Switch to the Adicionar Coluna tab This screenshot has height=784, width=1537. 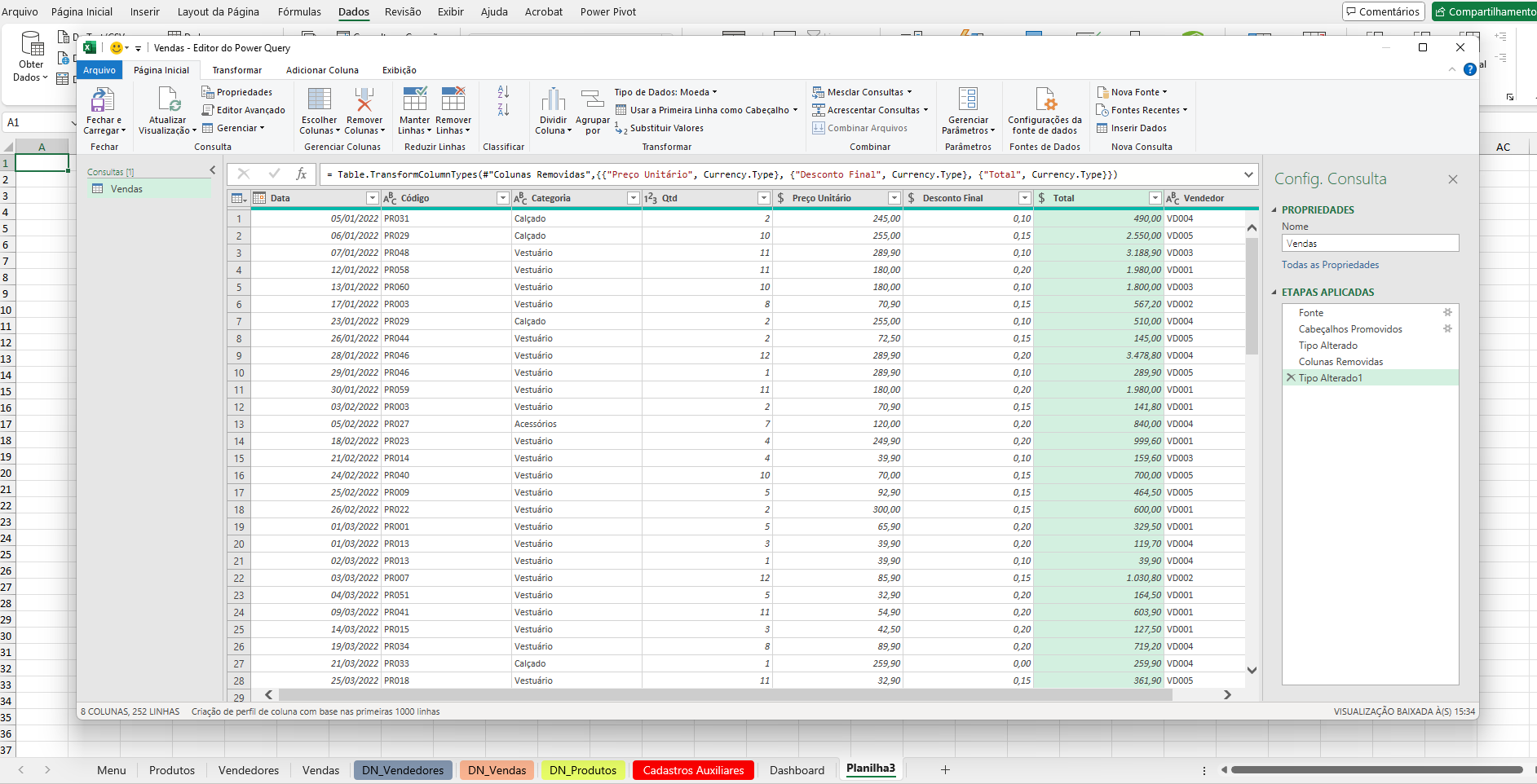point(322,70)
